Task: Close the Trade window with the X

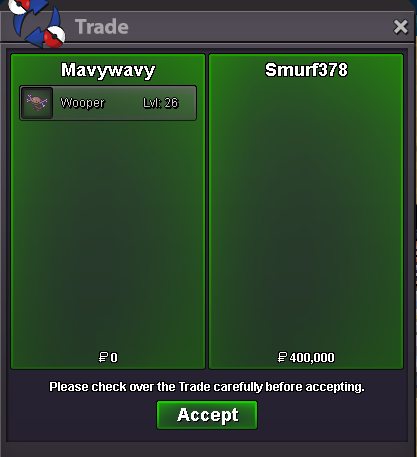Action: tap(400, 27)
